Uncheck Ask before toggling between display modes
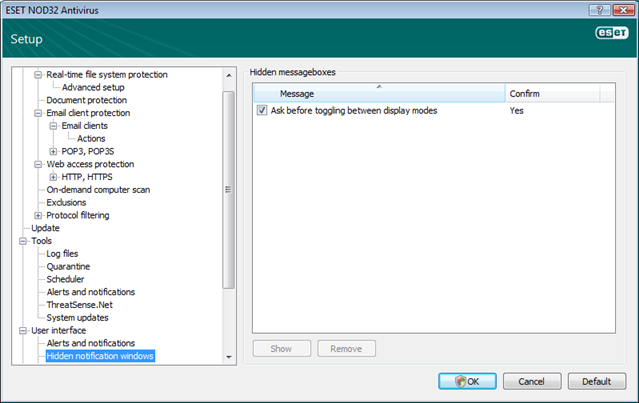The image size is (639, 403). 262,110
